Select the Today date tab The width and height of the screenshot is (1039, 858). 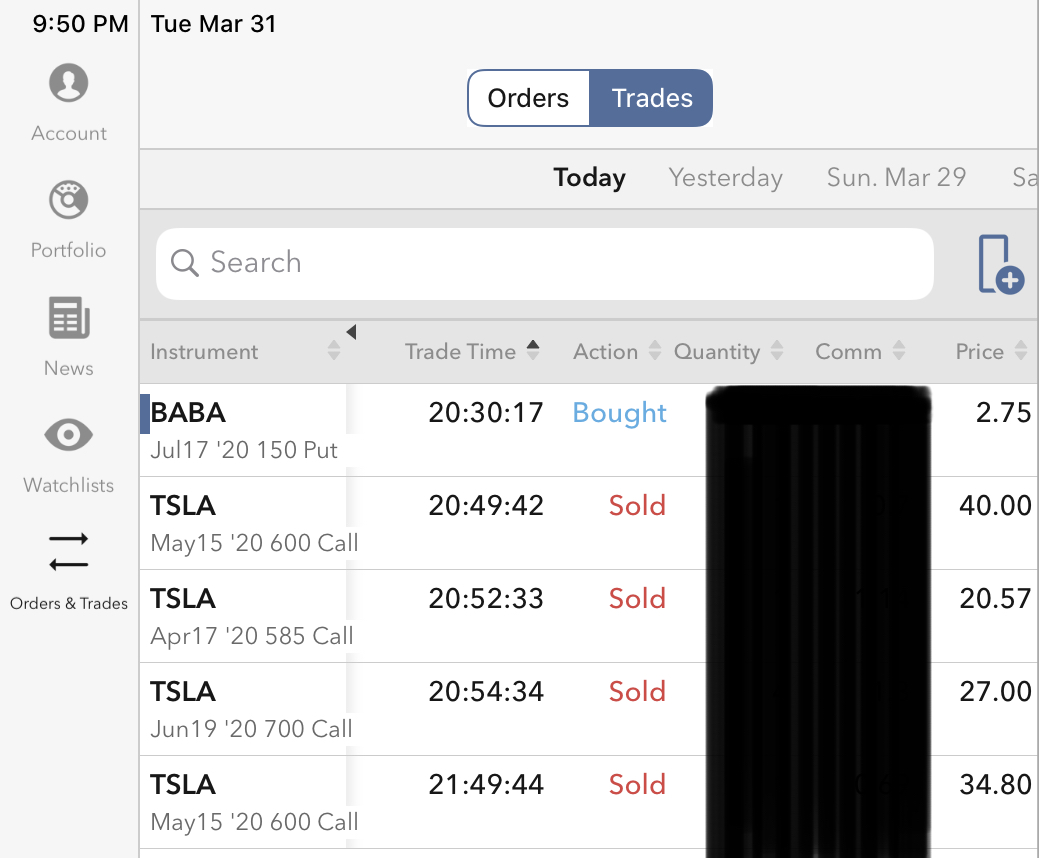589,178
